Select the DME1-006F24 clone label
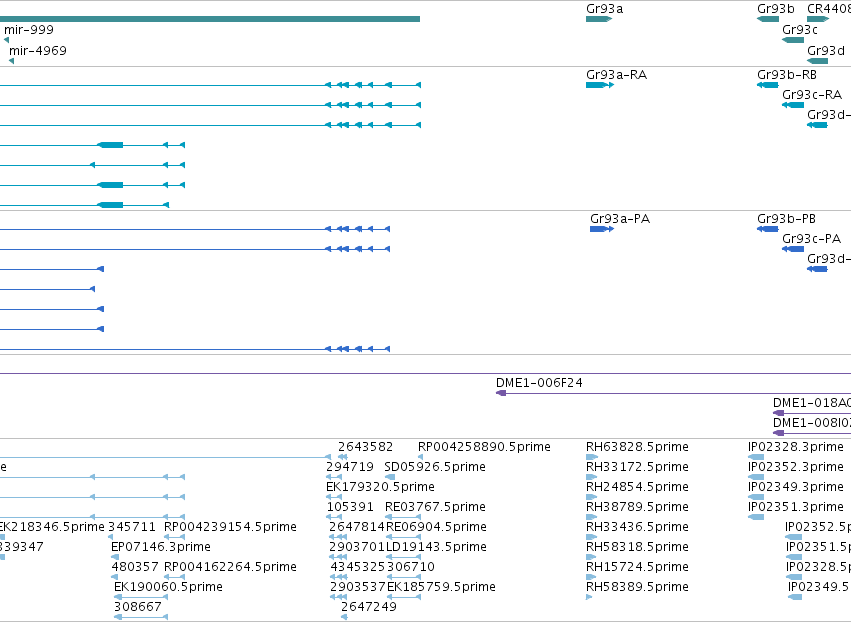Screen dimensions: 851x622 pos(539,383)
